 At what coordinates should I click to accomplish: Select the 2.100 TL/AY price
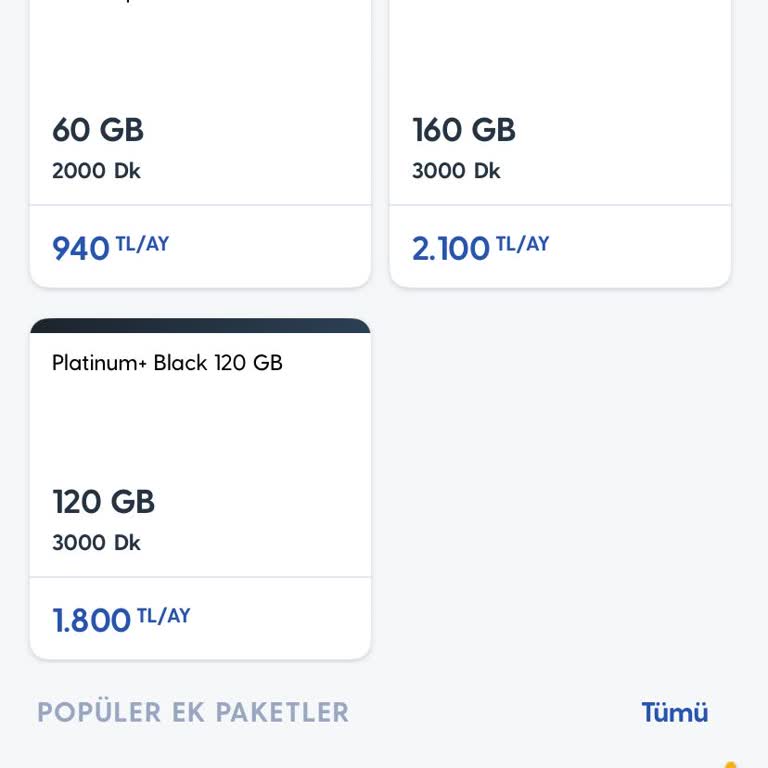point(451,248)
